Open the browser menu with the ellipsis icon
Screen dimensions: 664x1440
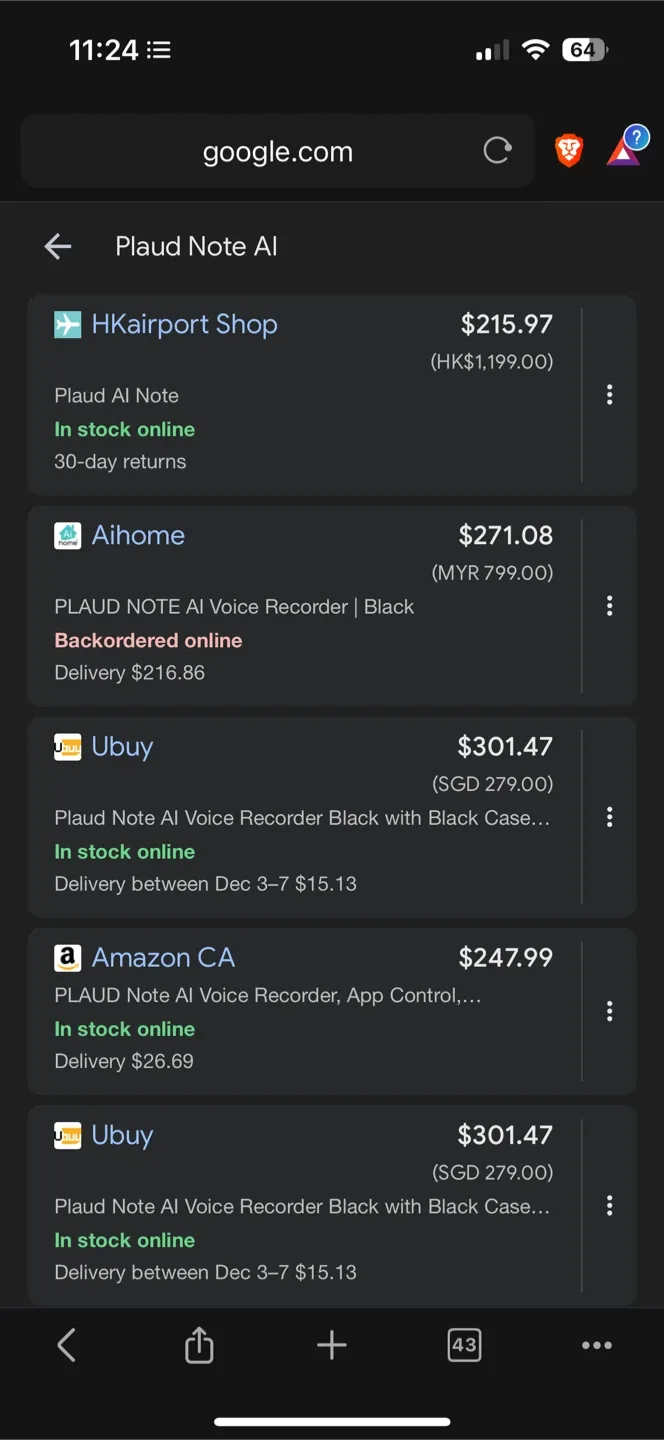pyautogui.click(x=596, y=1345)
